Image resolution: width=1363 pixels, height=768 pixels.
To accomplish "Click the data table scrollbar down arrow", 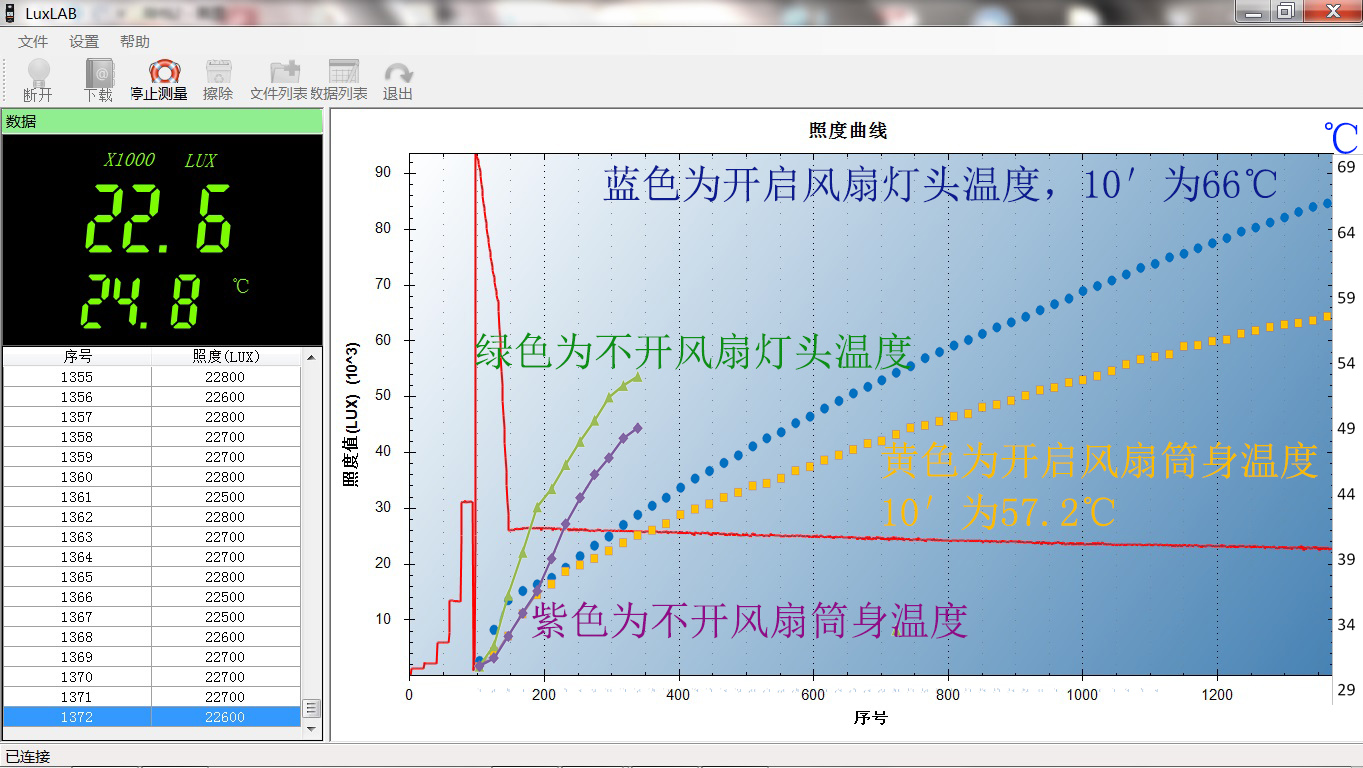I will (x=311, y=729).
